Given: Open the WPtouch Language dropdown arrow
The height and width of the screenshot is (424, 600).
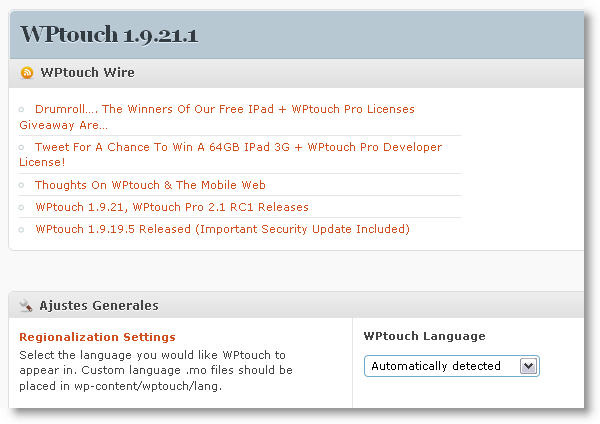Looking at the screenshot, I should coord(528,366).
